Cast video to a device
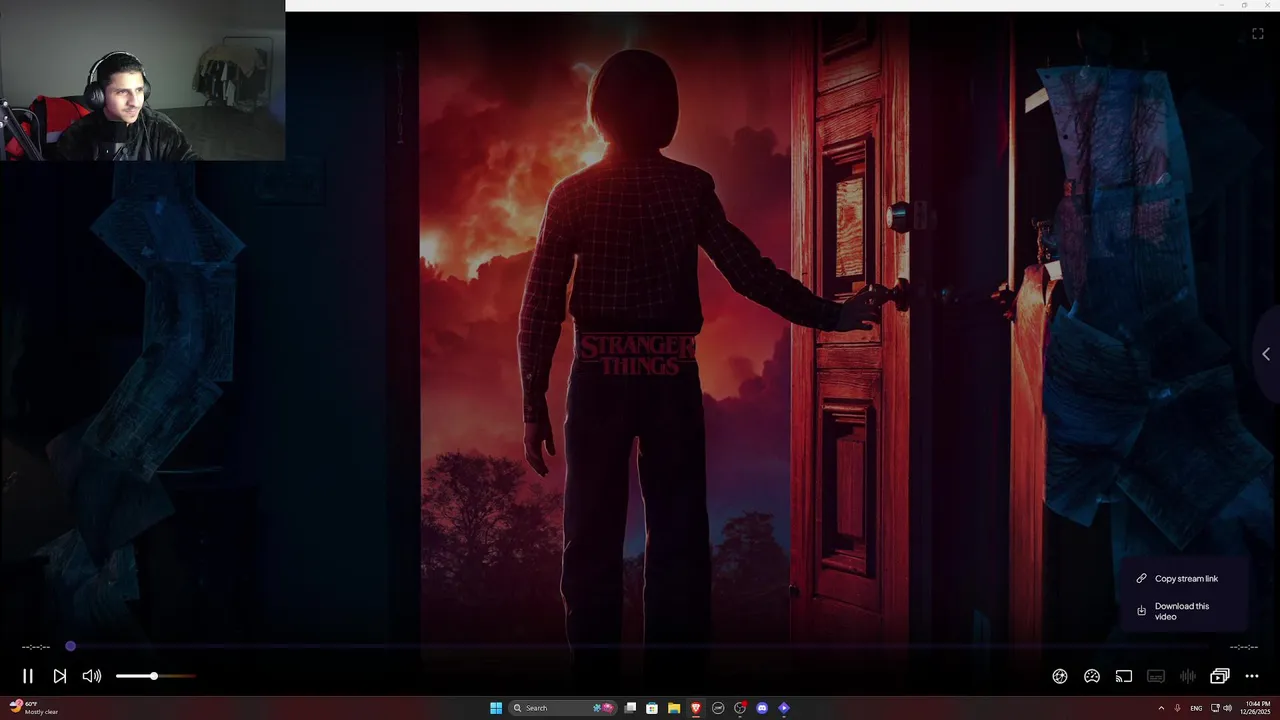The image size is (1280, 720). tap(1124, 676)
